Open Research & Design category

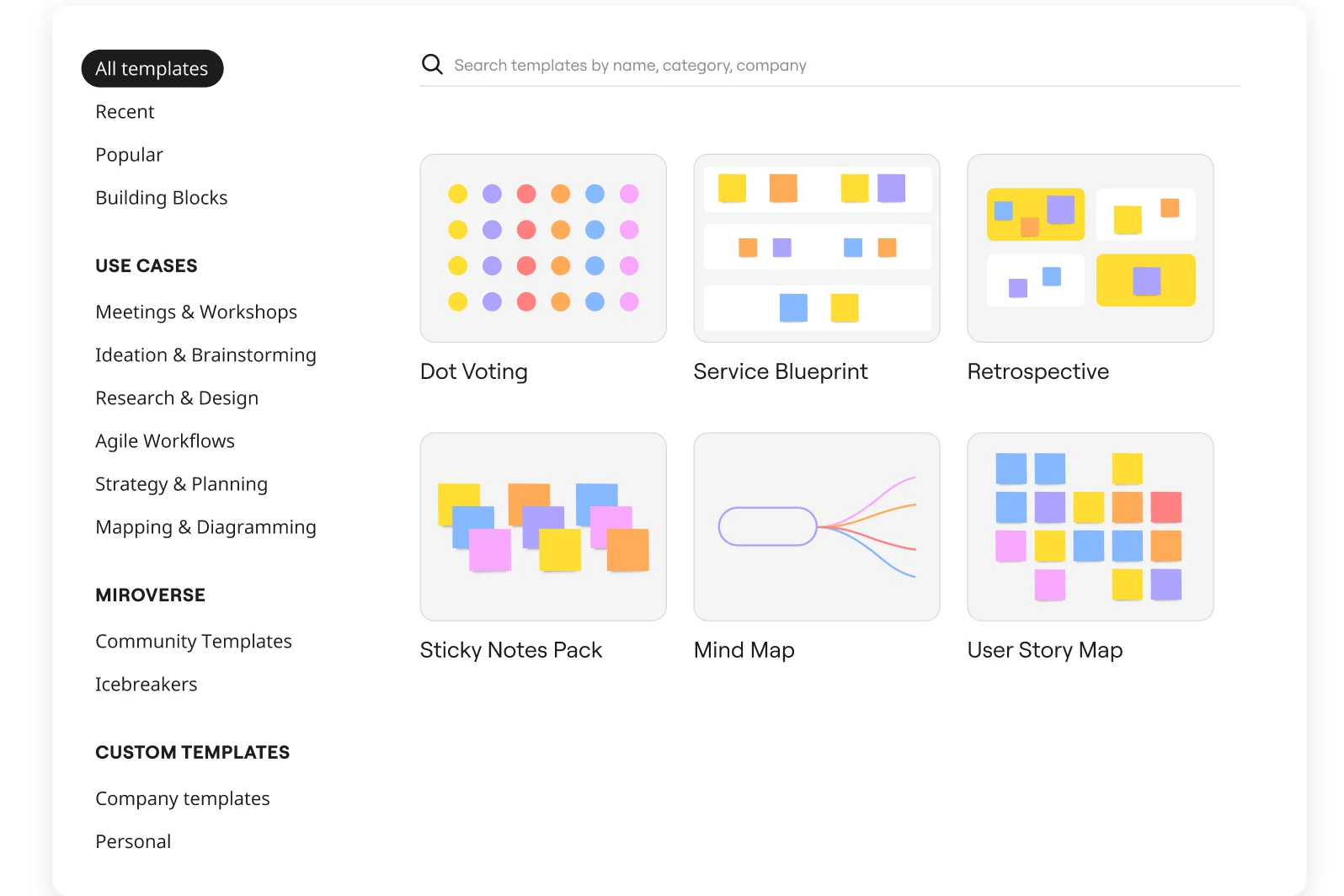click(177, 398)
